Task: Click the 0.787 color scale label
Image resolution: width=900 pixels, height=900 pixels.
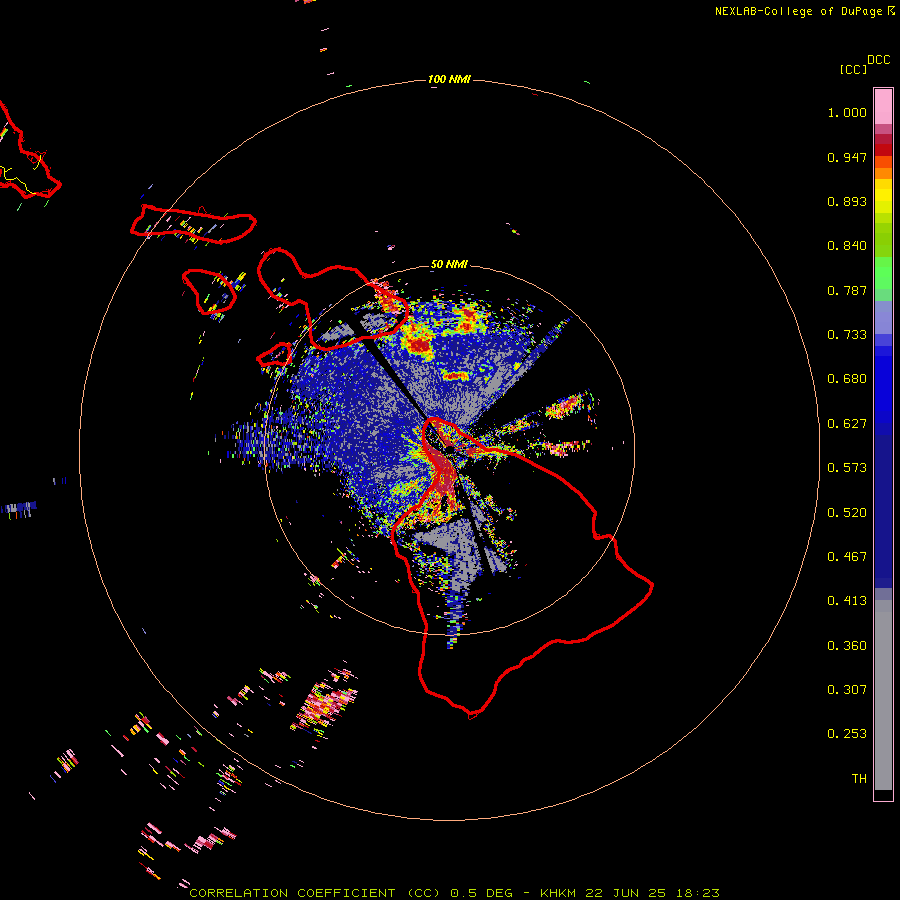Action: tap(847, 290)
